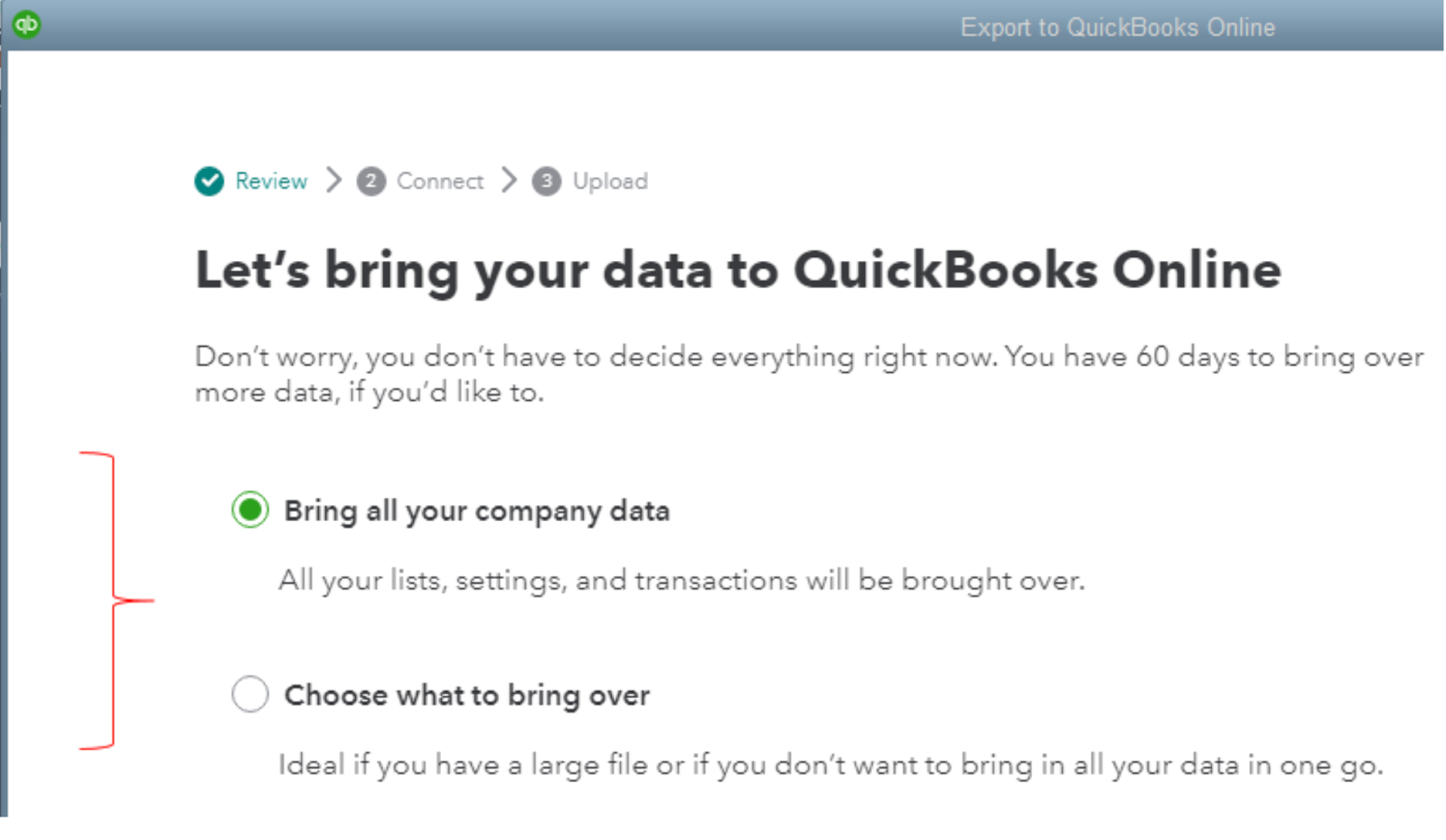Click the Review step label
This screenshot has width=1446, height=840.
coord(271,181)
